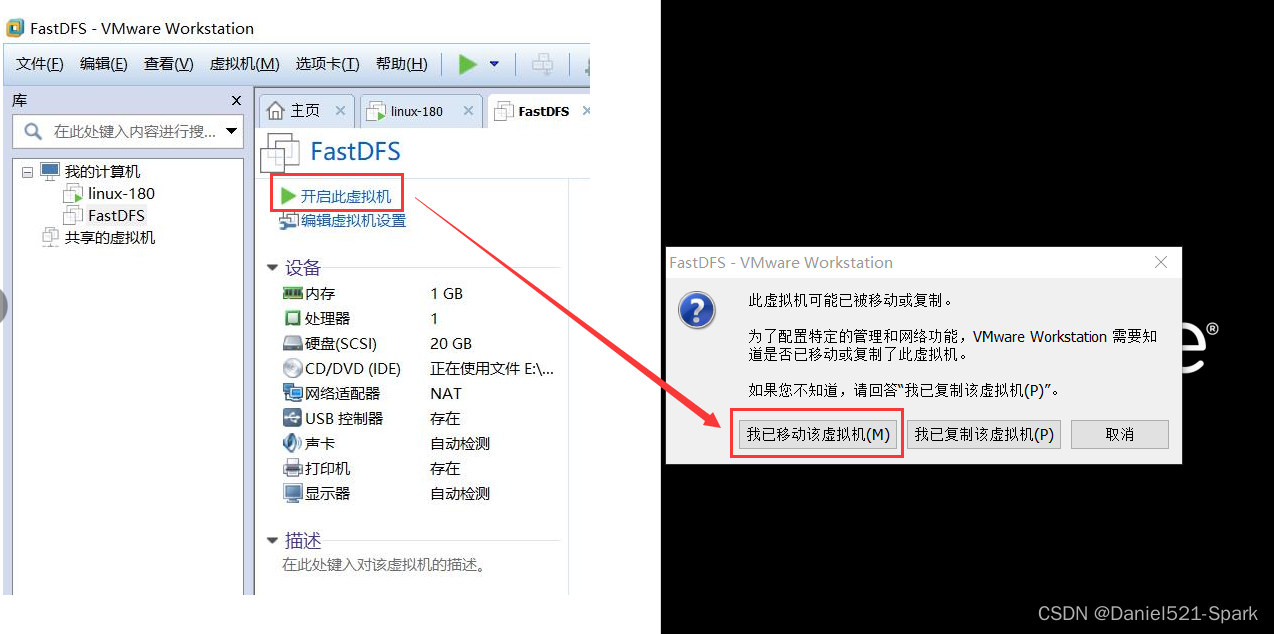
Task: Click the CD/DVD (IDE) disc icon
Action: click(x=293, y=369)
